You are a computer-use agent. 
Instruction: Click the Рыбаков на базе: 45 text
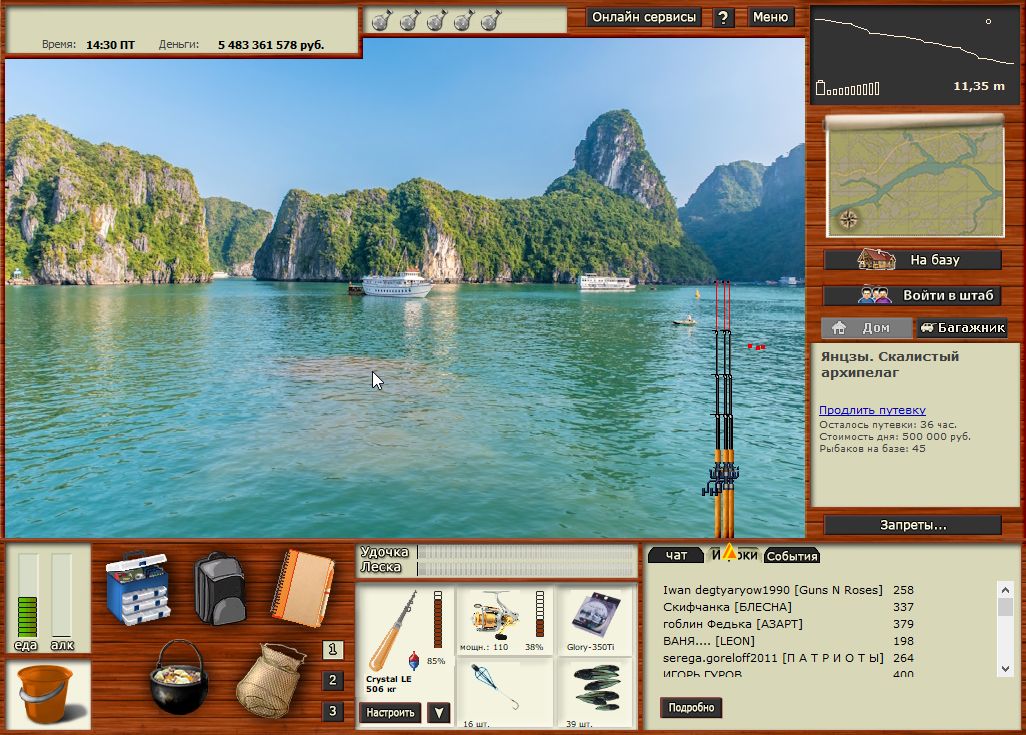pos(872,449)
